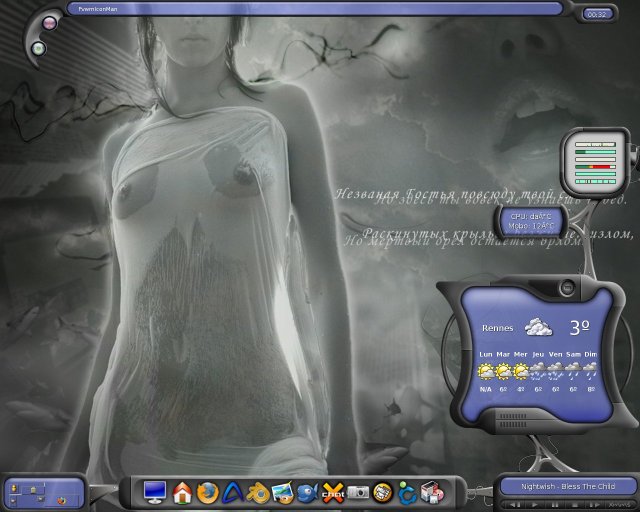The height and width of the screenshot is (512, 640).
Task: Open the Home folder icon in dock
Action: [182, 493]
